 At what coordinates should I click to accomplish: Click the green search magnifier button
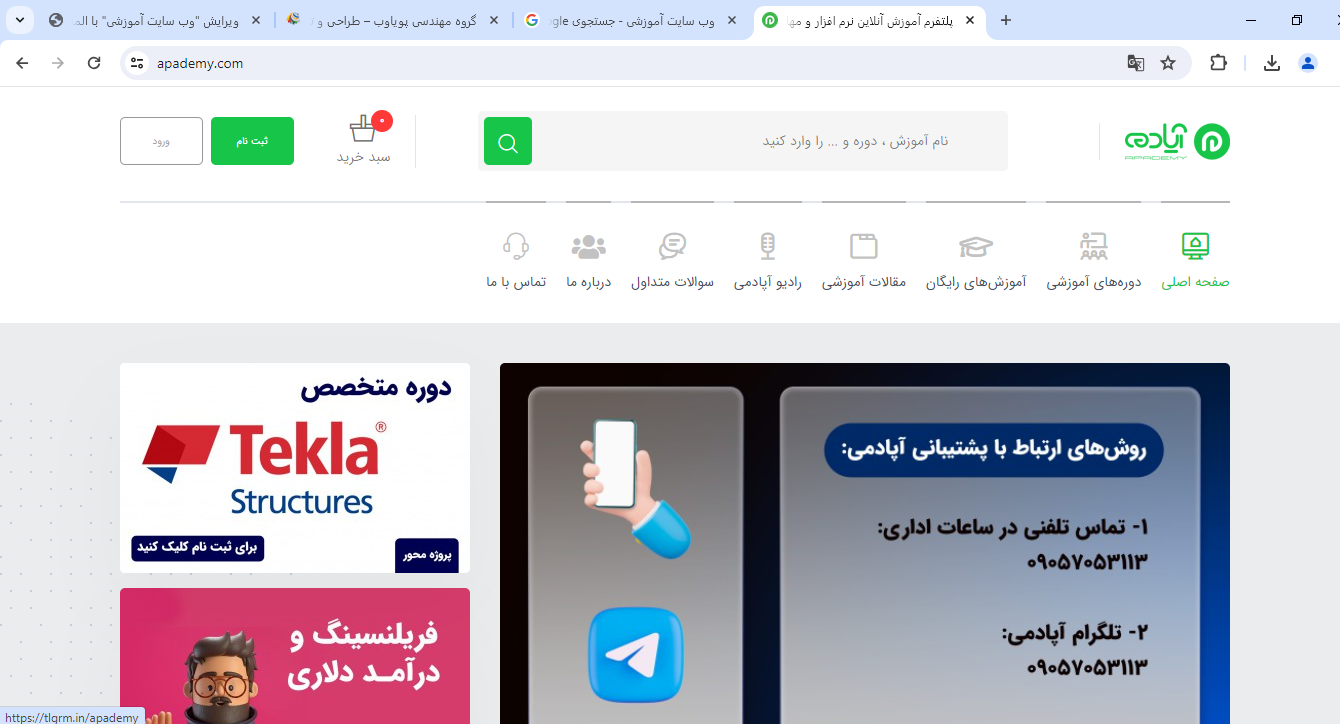pyautogui.click(x=508, y=141)
